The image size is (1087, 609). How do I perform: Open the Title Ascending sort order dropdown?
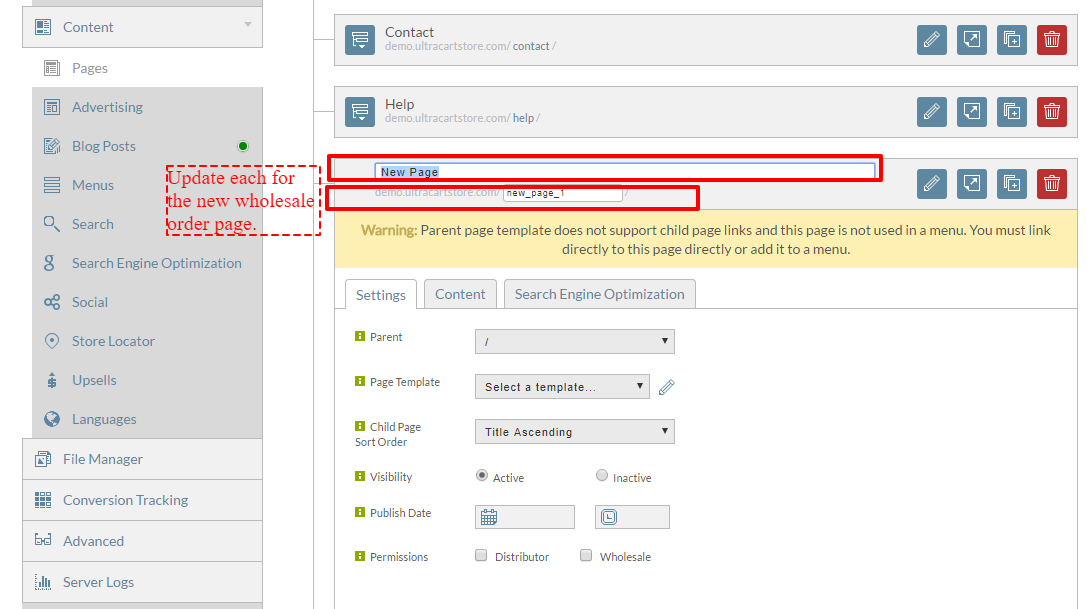[x=575, y=431]
